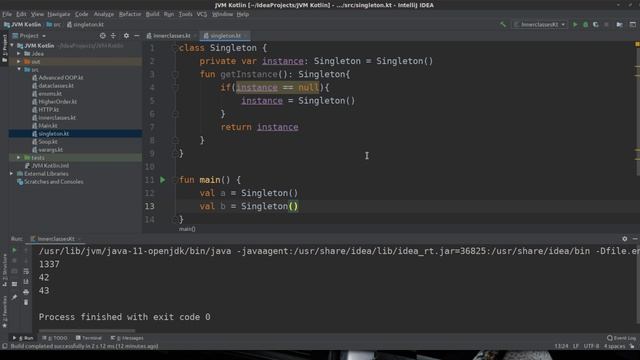Viewport: 640px width, 360px height.
Task: Open the TODO tool window button
Action: pyautogui.click(x=55, y=338)
